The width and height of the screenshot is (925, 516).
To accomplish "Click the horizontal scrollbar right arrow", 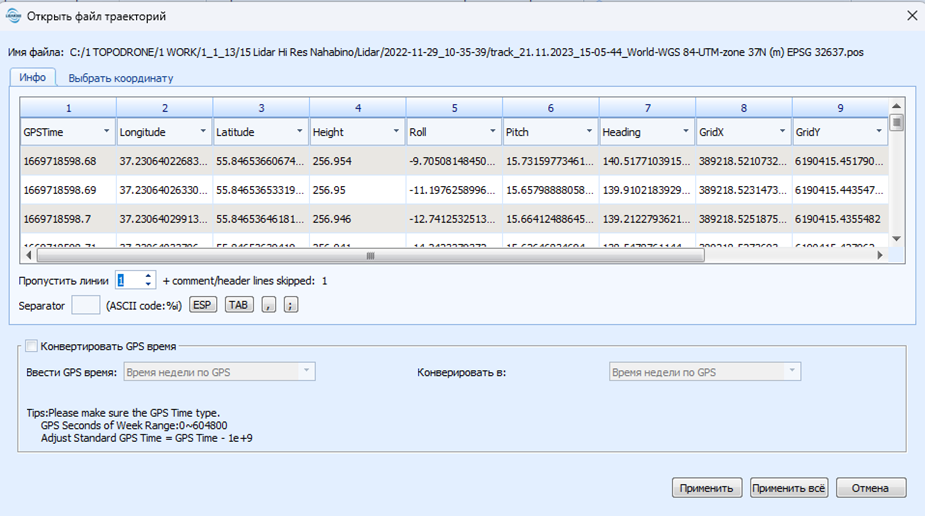I will (x=880, y=255).
